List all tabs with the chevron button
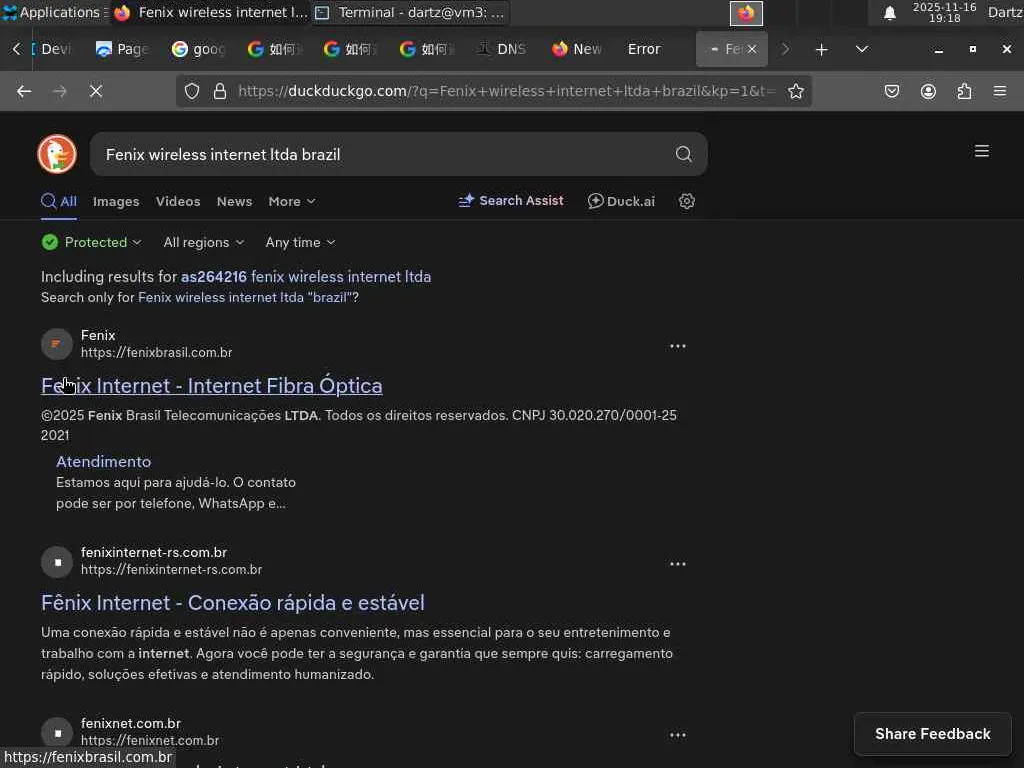Image resolution: width=1024 pixels, height=768 pixels. click(862, 49)
